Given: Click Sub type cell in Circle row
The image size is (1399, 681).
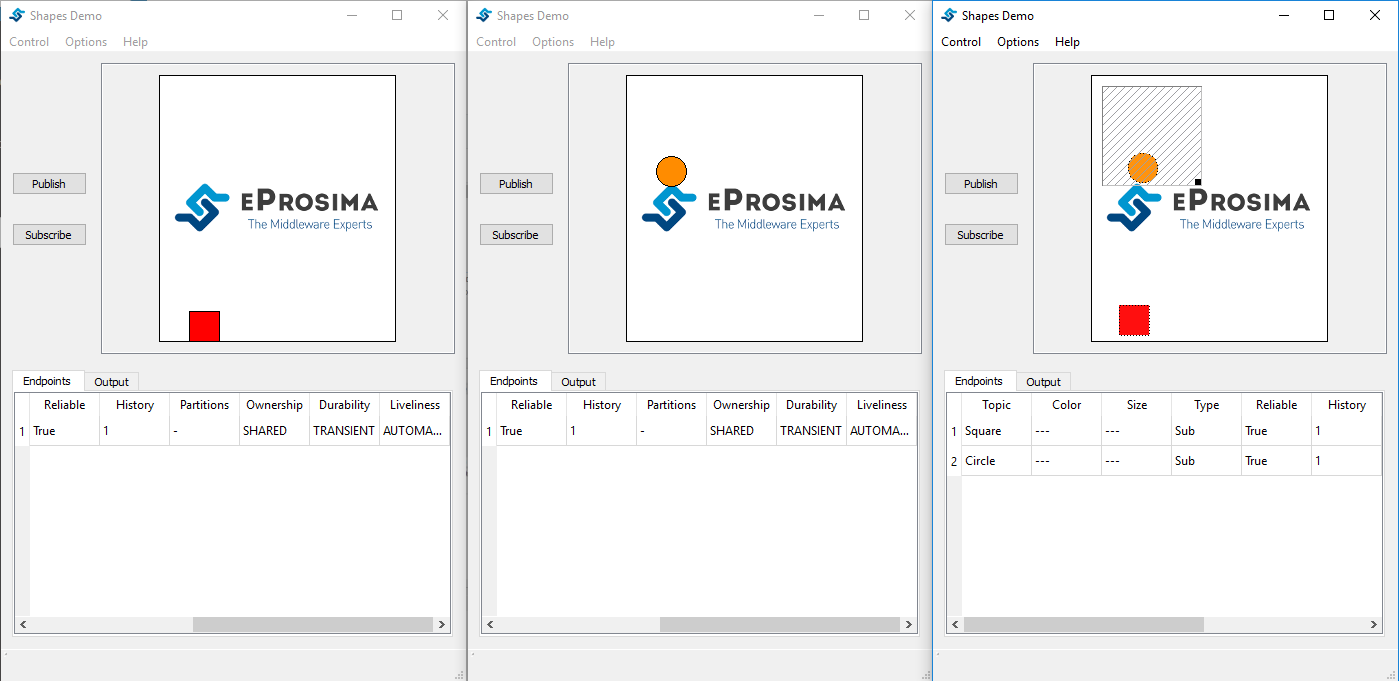Looking at the screenshot, I should click(1206, 461).
